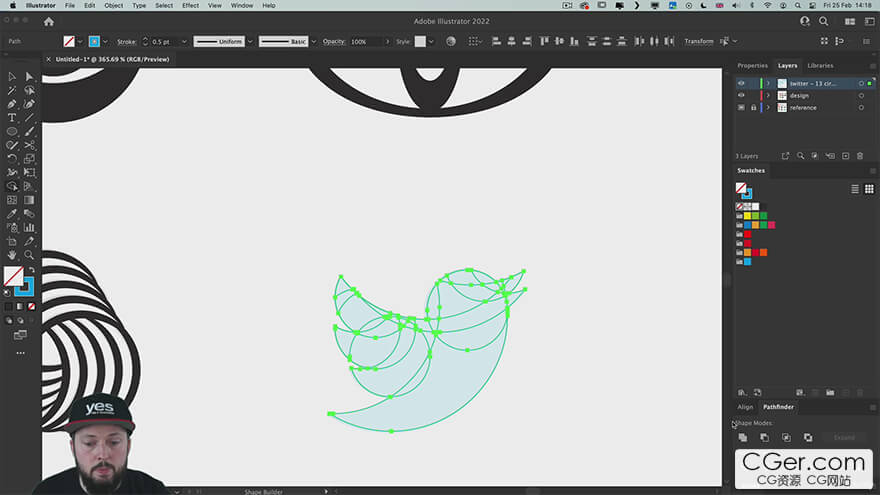
Task: Expand the twitter layer chevron
Action: click(x=768, y=84)
